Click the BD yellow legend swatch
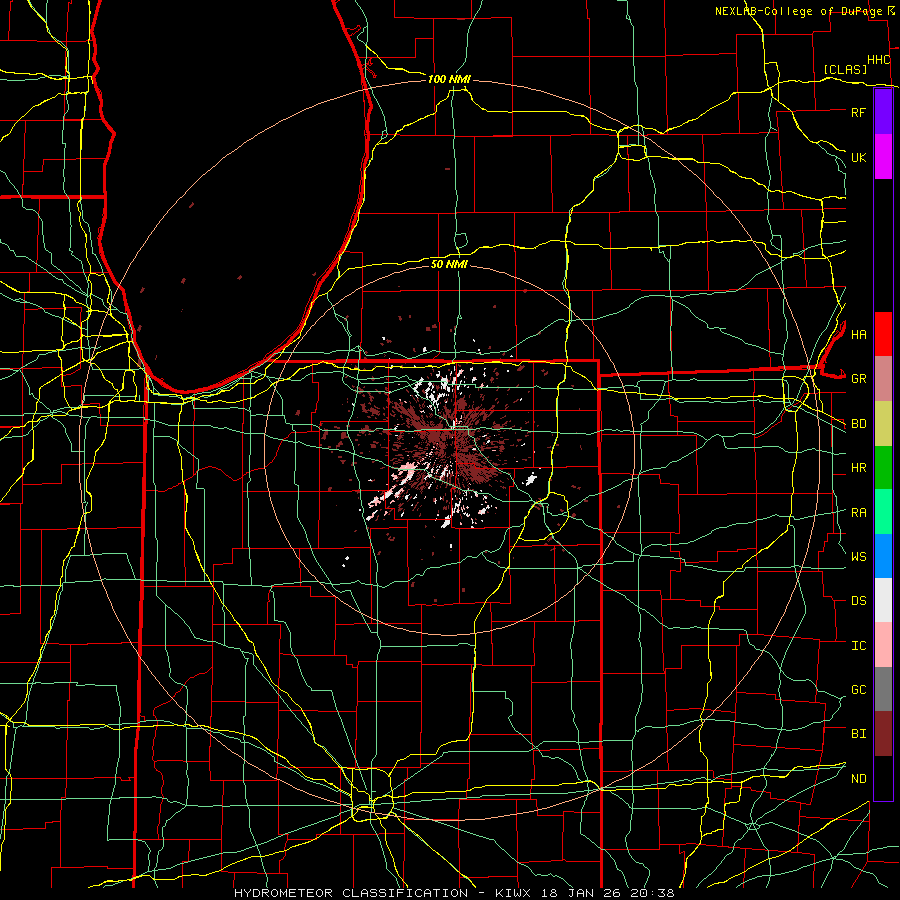 (x=883, y=424)
